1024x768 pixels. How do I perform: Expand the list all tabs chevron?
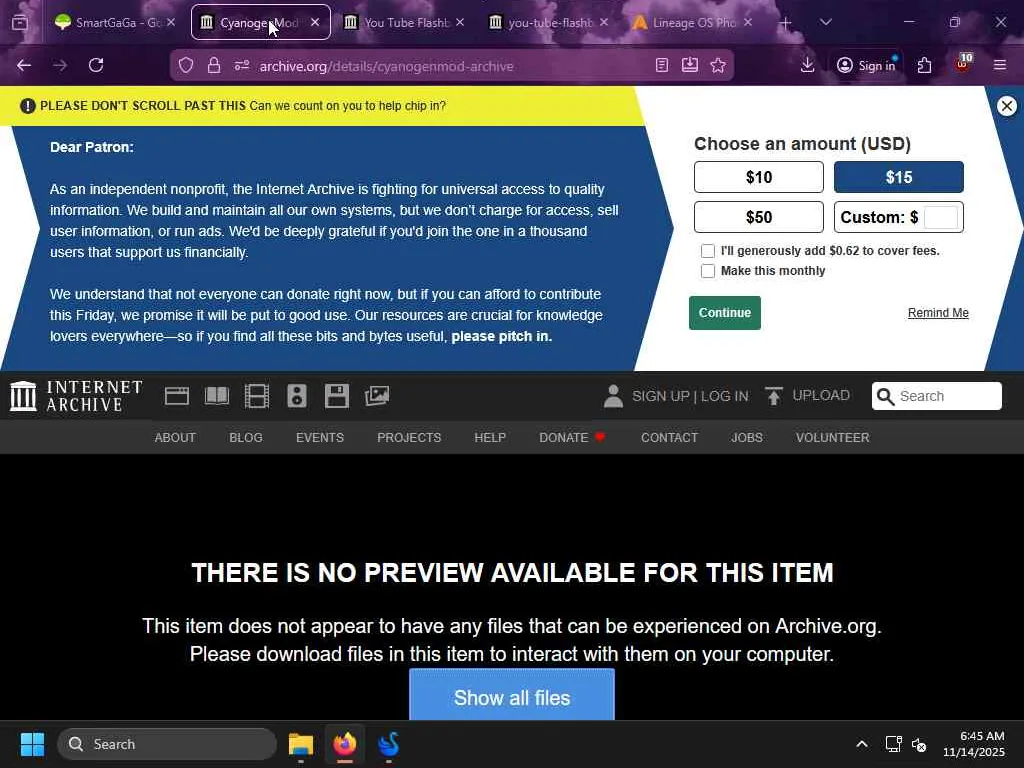pyautogui.click(x=825, y=22)
